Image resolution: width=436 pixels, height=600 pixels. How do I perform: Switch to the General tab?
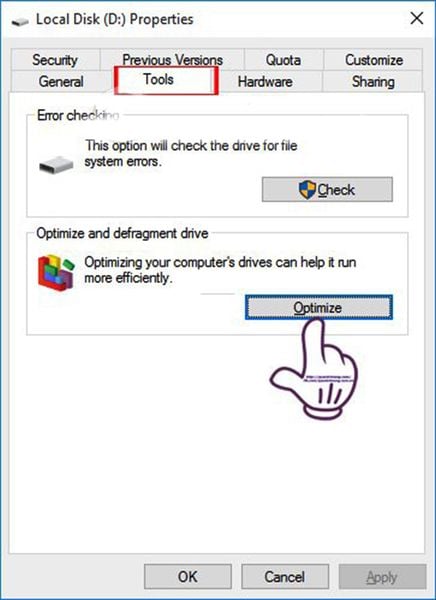tap(61, 82)
